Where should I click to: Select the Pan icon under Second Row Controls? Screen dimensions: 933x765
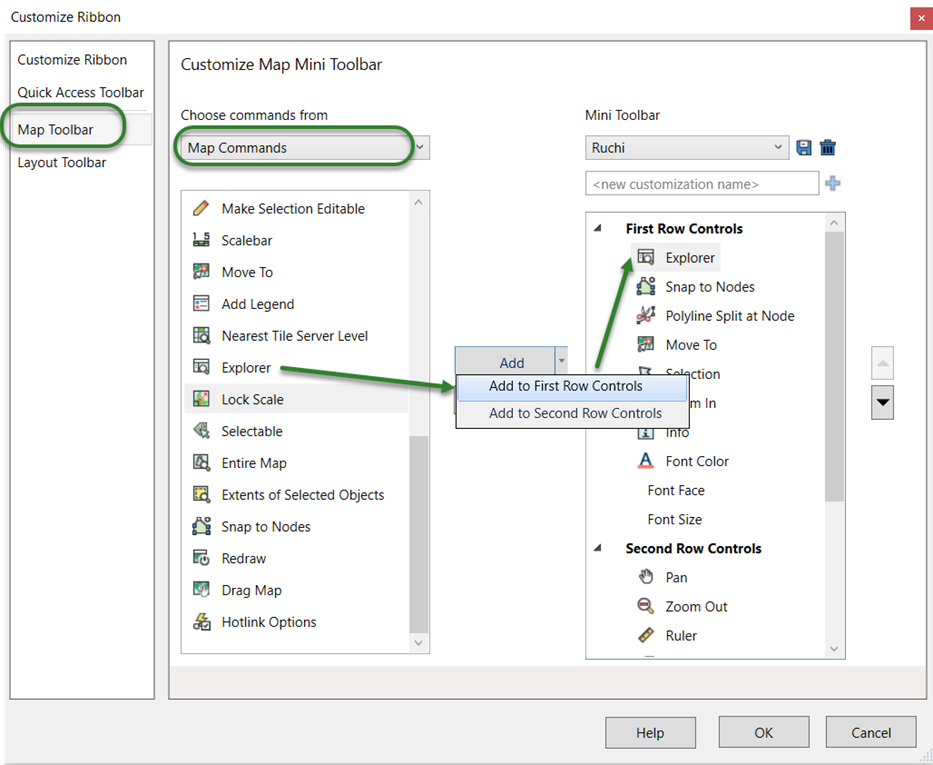pos(648,577)
